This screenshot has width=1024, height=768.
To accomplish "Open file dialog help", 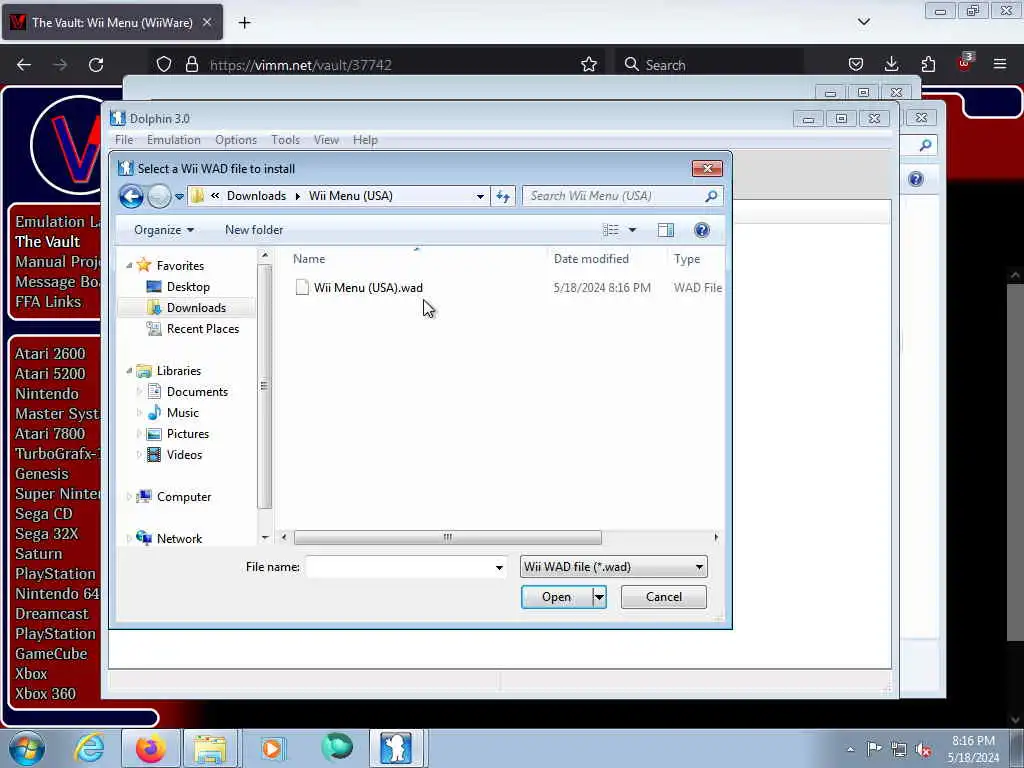I will (702, 230).
